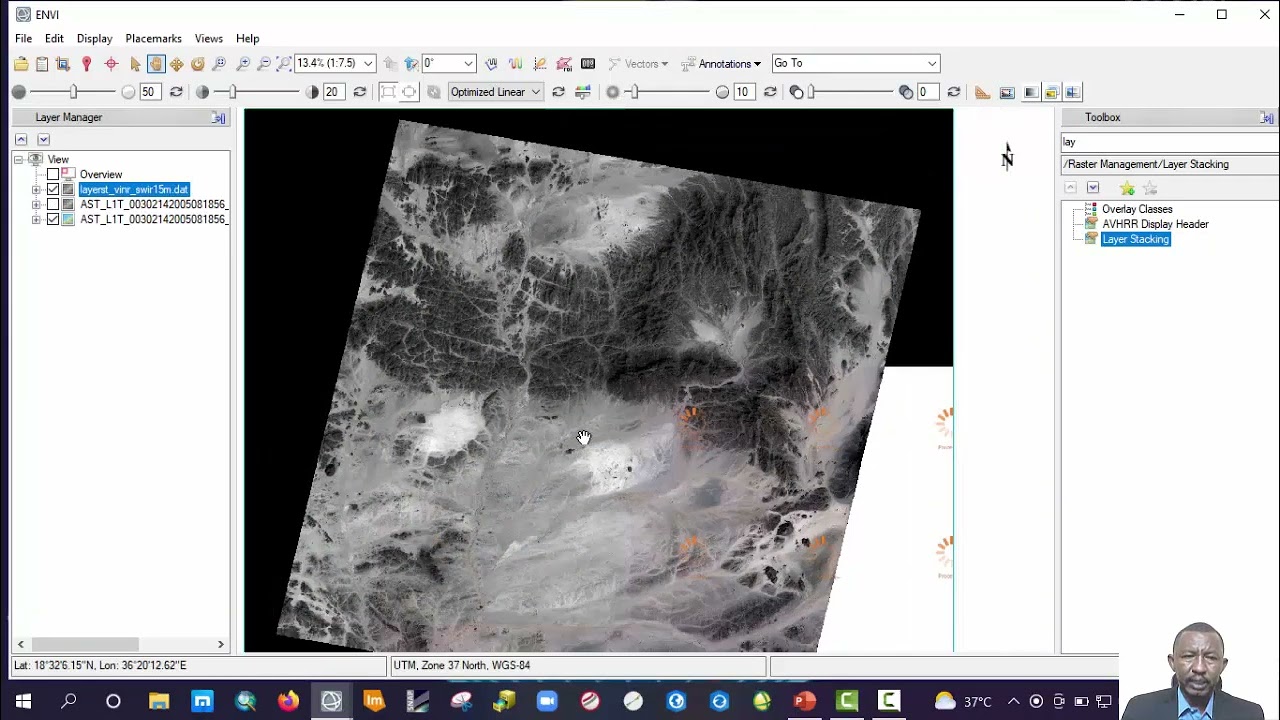
Task: Open the Spectral Profile tool
Action: point(515,64)
